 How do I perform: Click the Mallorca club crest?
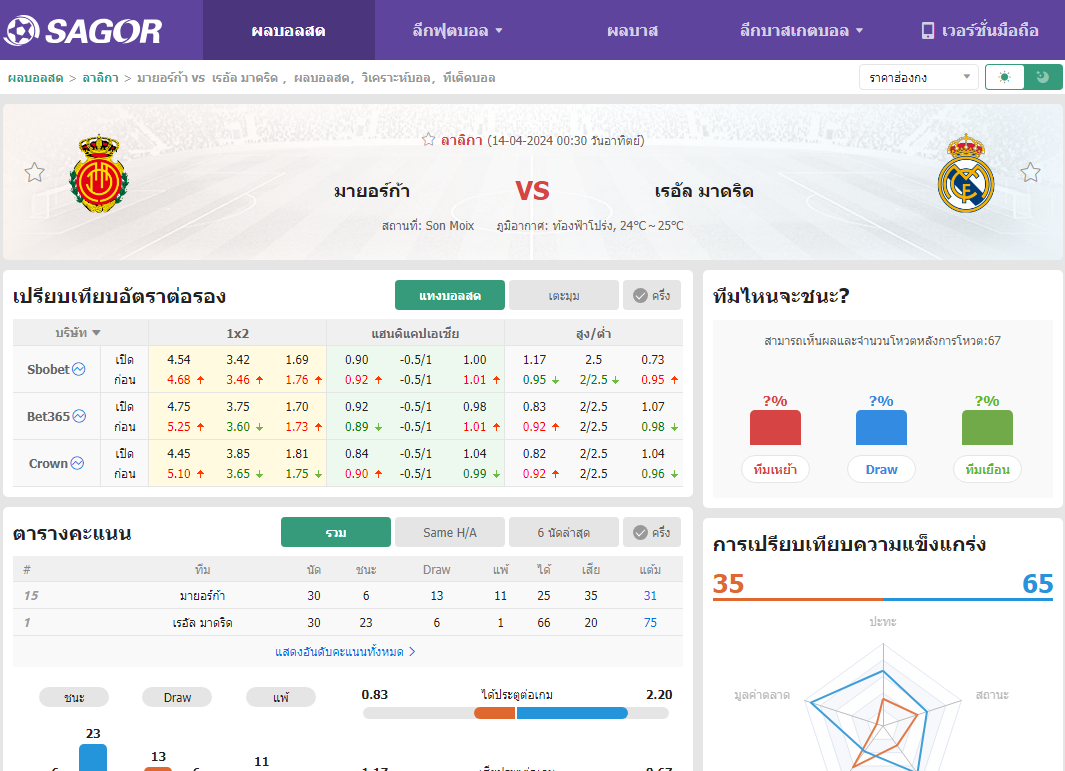click(99, 174)
